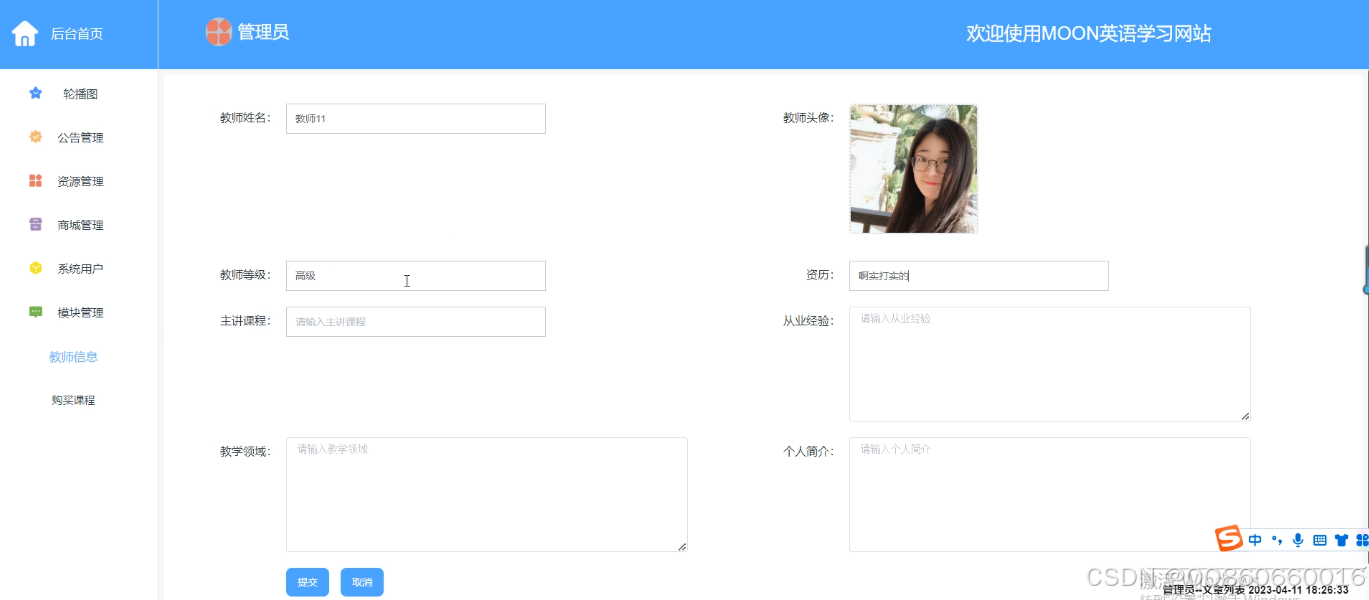1369x600 pixels.
Task: Open the 资源管理 menu
Action: click(x=80, y=182)
